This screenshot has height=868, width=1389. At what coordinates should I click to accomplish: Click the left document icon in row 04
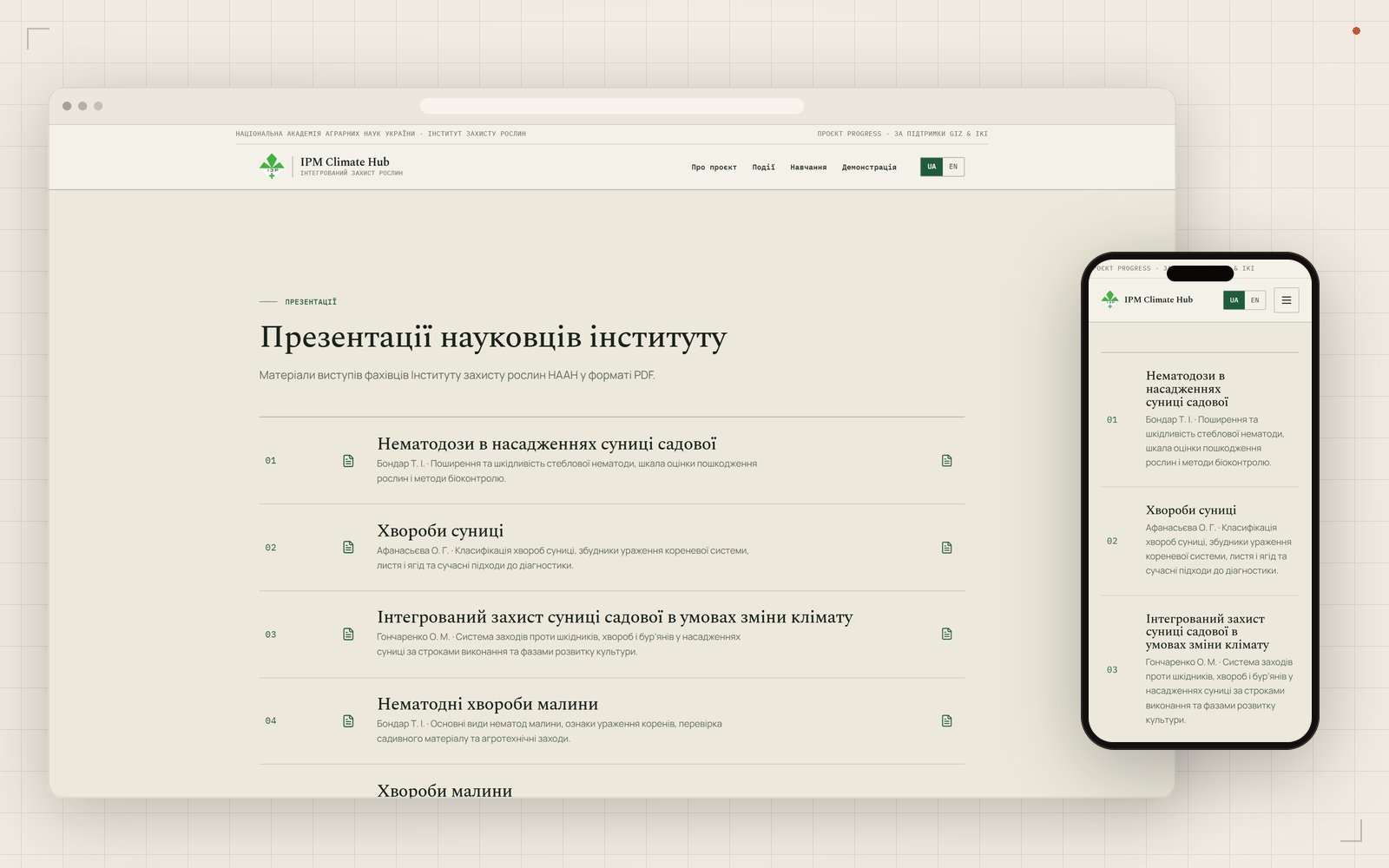[x=348, y=721]
